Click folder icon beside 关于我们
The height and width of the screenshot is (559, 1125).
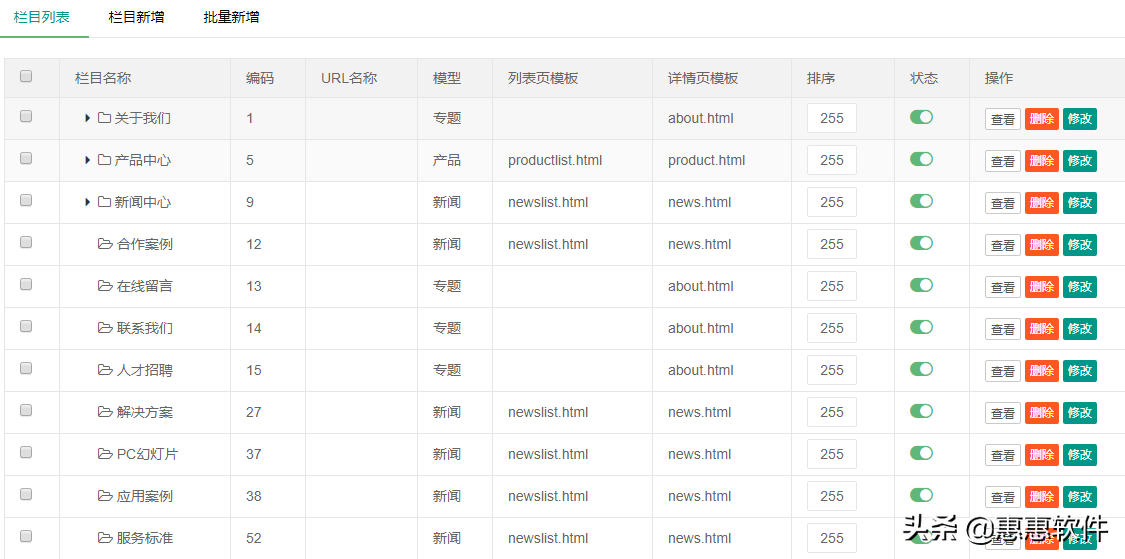pyautogui.click(x=104, y=118)
